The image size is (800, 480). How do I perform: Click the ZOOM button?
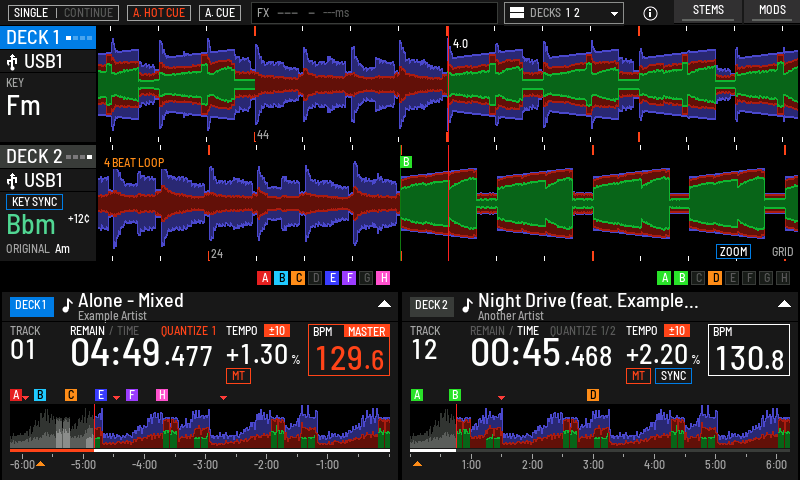pyautogui.click(x=734, y=251)
